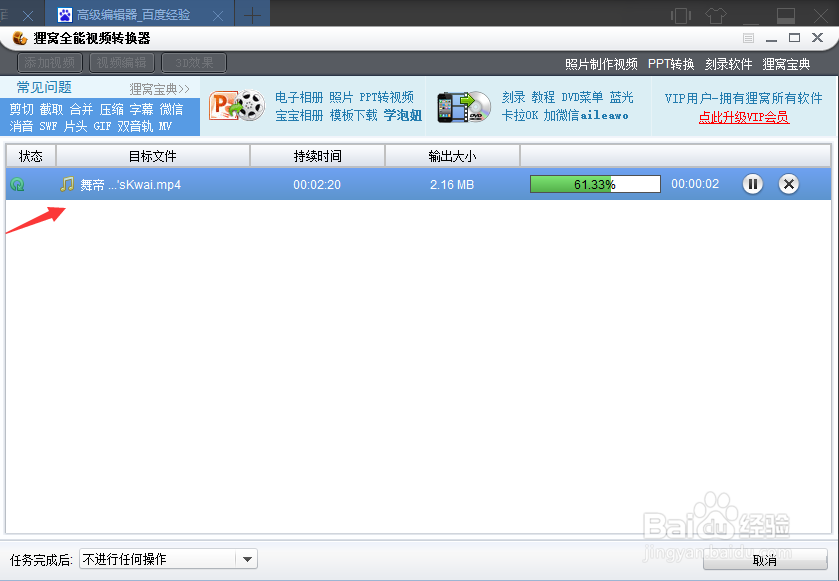Click the dropdown arrow beside 不进行任何操作
Screen dimensions: 839x581
tap(247, 560)
